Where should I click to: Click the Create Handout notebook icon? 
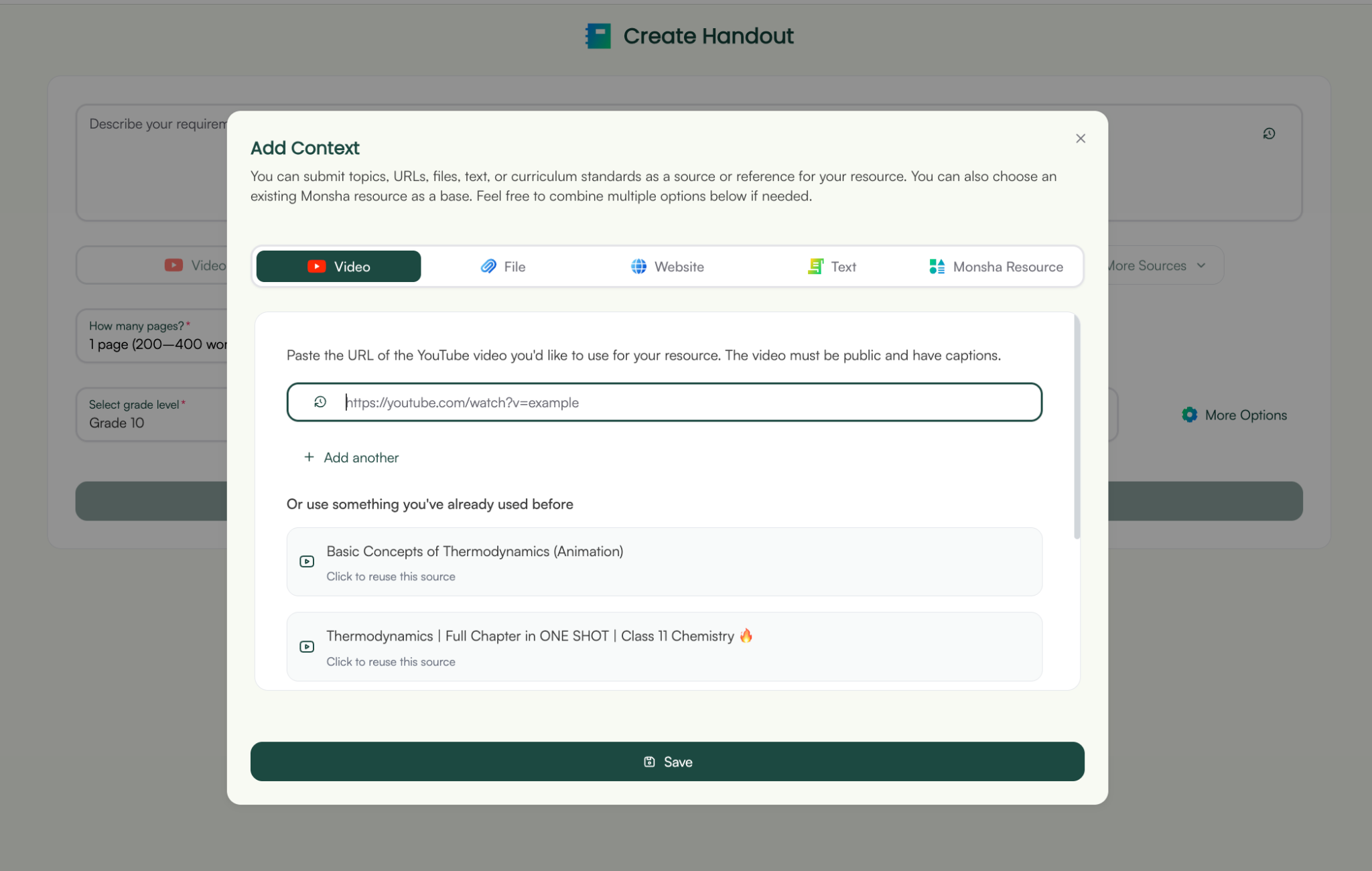click(597, 34)
